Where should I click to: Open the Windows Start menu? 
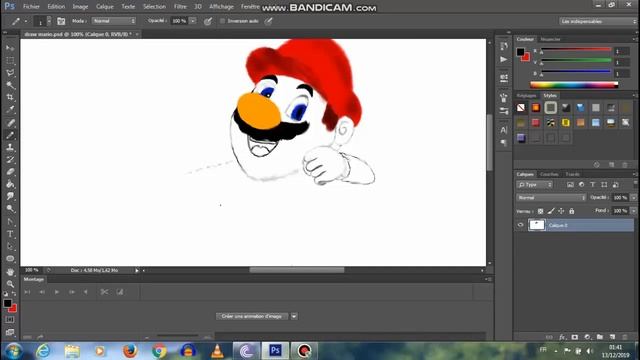tap(13, 351)
